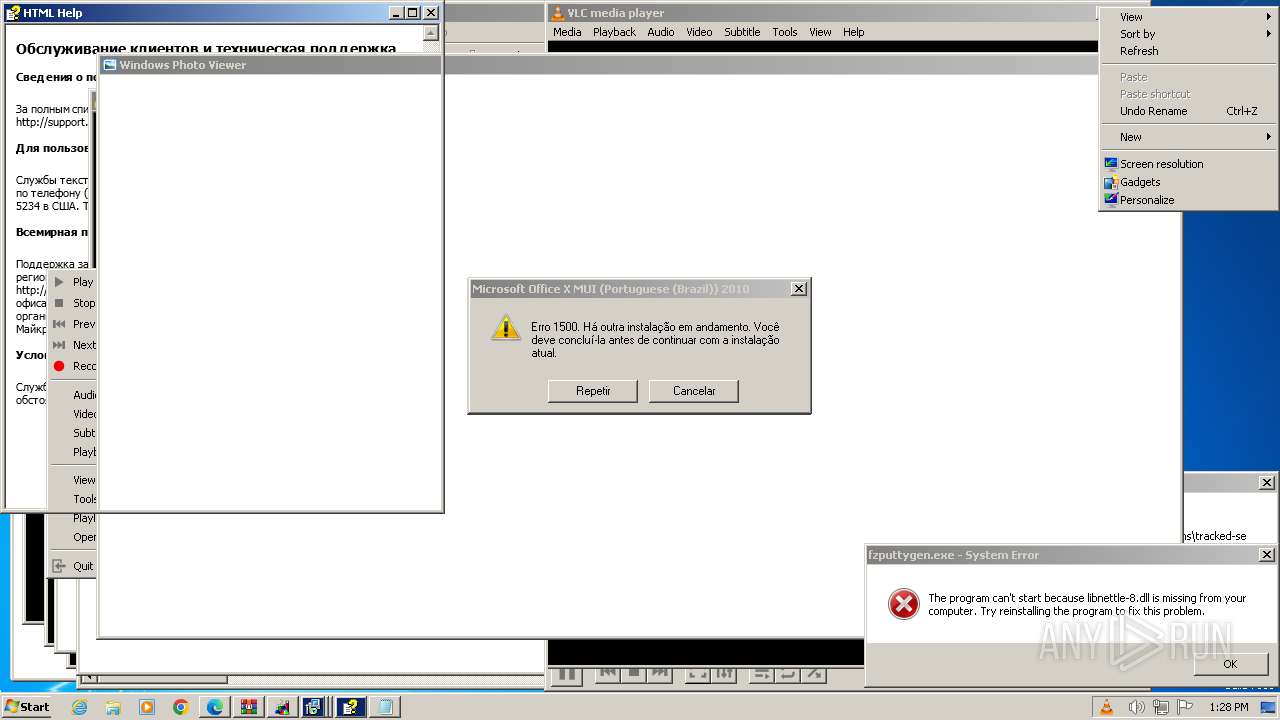The width and height of the screenshot is (1280, 720).
Task: Click the Cancelar button in Office dialog
Action: (694, 391)
